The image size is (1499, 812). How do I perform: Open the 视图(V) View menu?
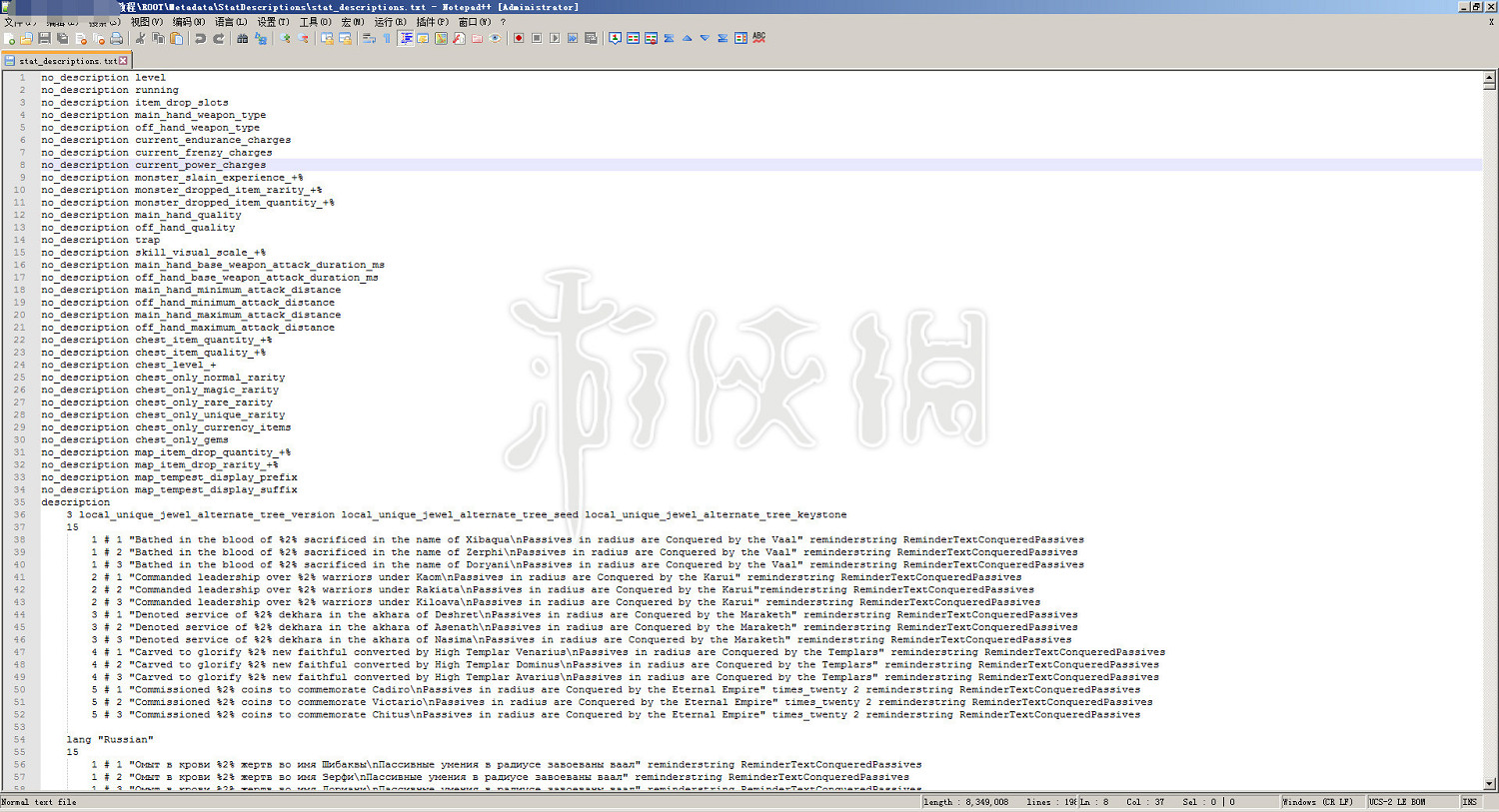[x=146, y=22]
